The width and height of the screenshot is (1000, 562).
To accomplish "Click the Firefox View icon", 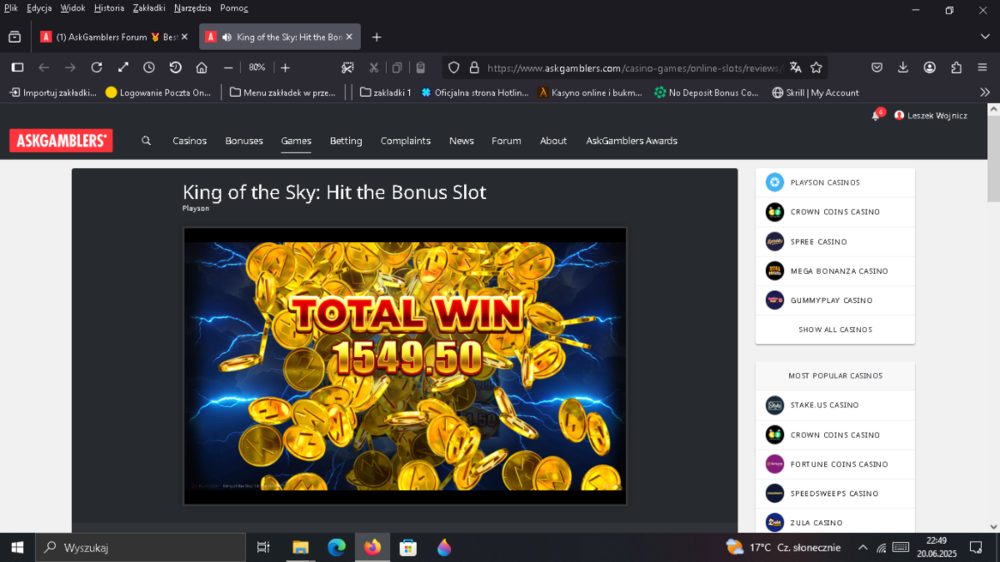I will [x=15, y=37].
